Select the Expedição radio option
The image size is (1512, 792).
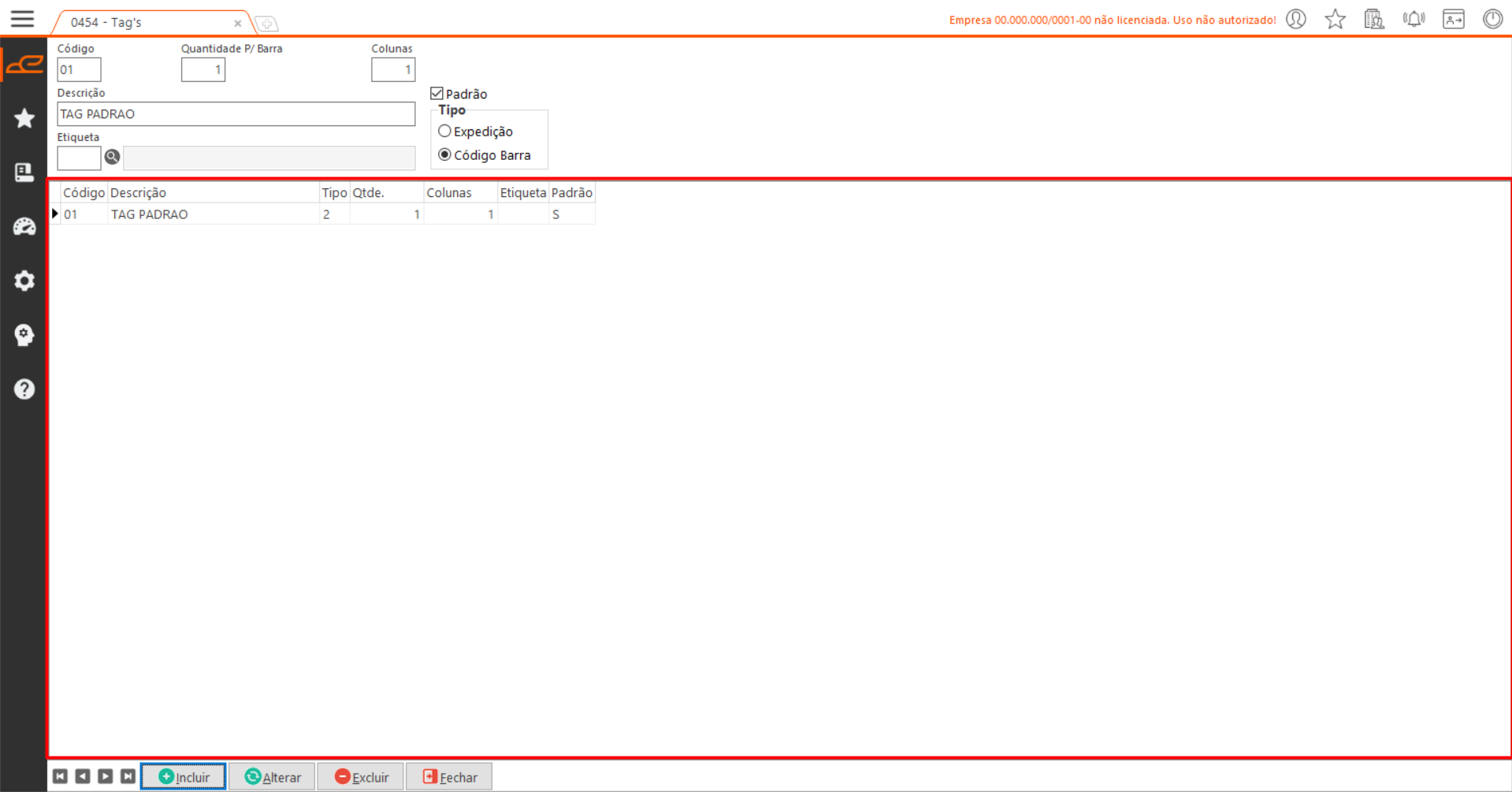click(445, 132)
